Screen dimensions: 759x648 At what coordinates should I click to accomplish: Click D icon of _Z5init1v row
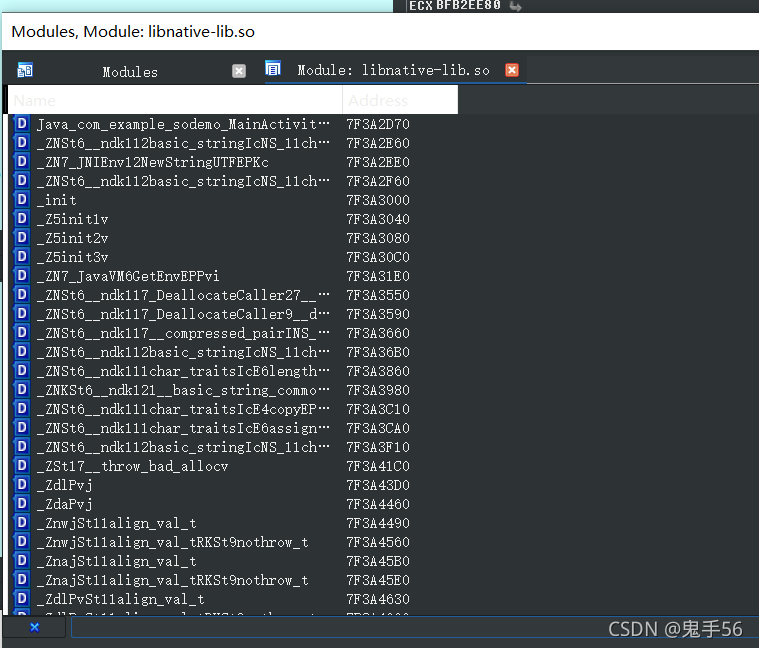pyautogui.click(x=22, y=219)
